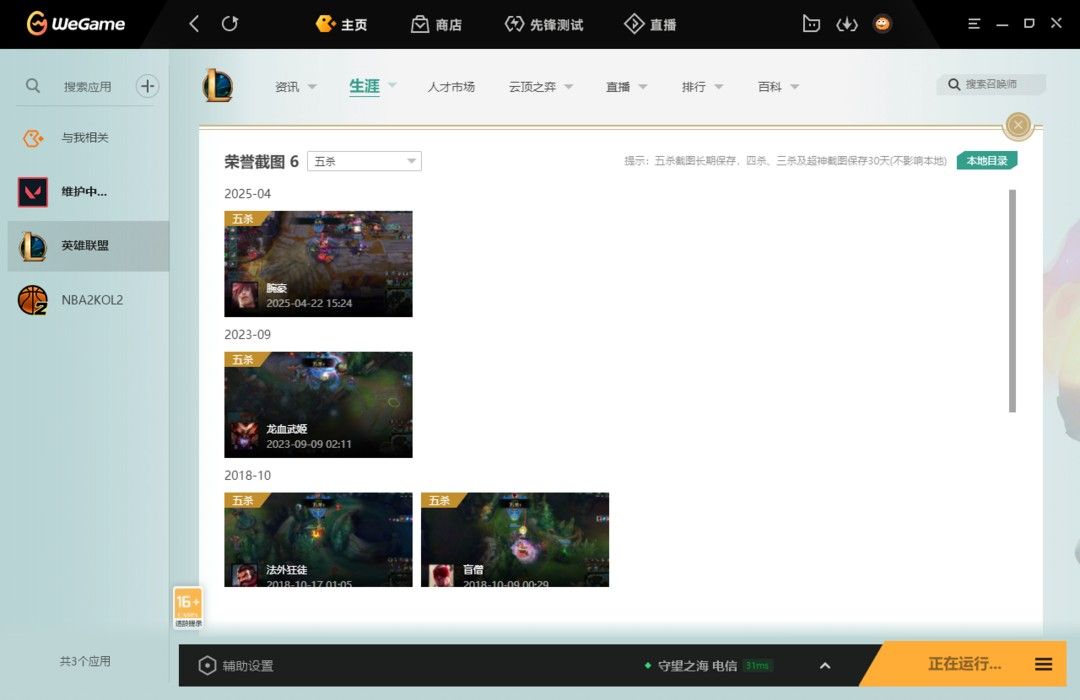Click the League of Legends header logo
The image size is (1080, 700).
(x=218, y=86)
